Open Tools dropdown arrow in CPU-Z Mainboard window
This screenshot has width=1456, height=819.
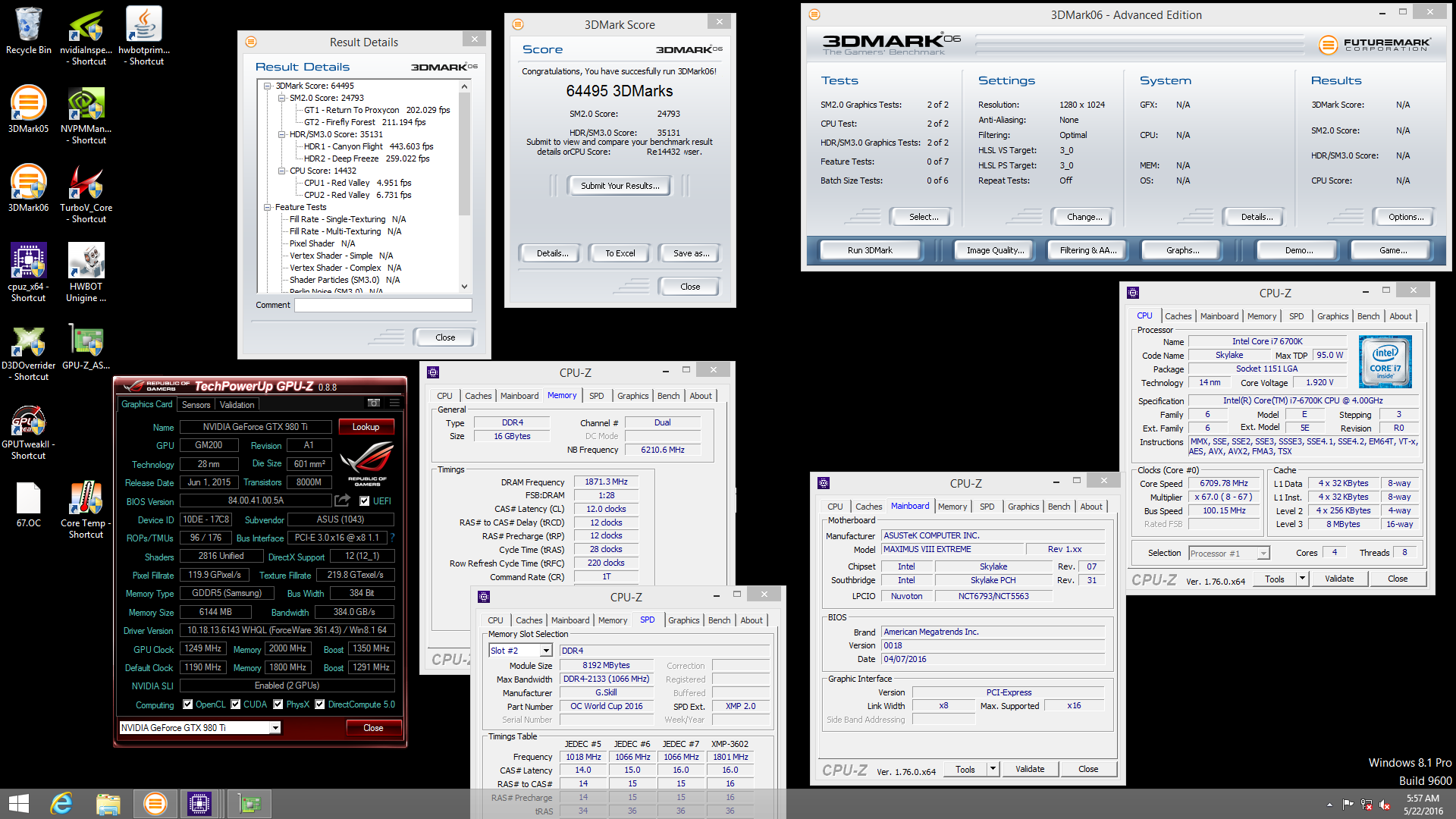click(x=993, y=769)
